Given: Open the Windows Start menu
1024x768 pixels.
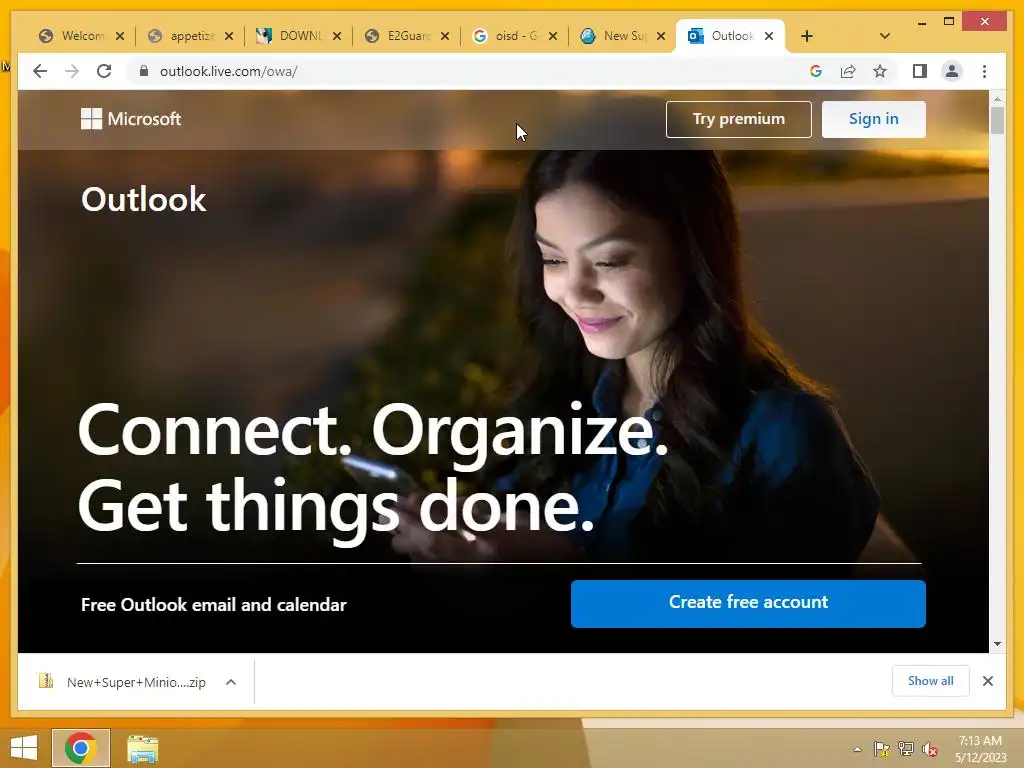Looking at the screenshot, I should coord(24,748).
